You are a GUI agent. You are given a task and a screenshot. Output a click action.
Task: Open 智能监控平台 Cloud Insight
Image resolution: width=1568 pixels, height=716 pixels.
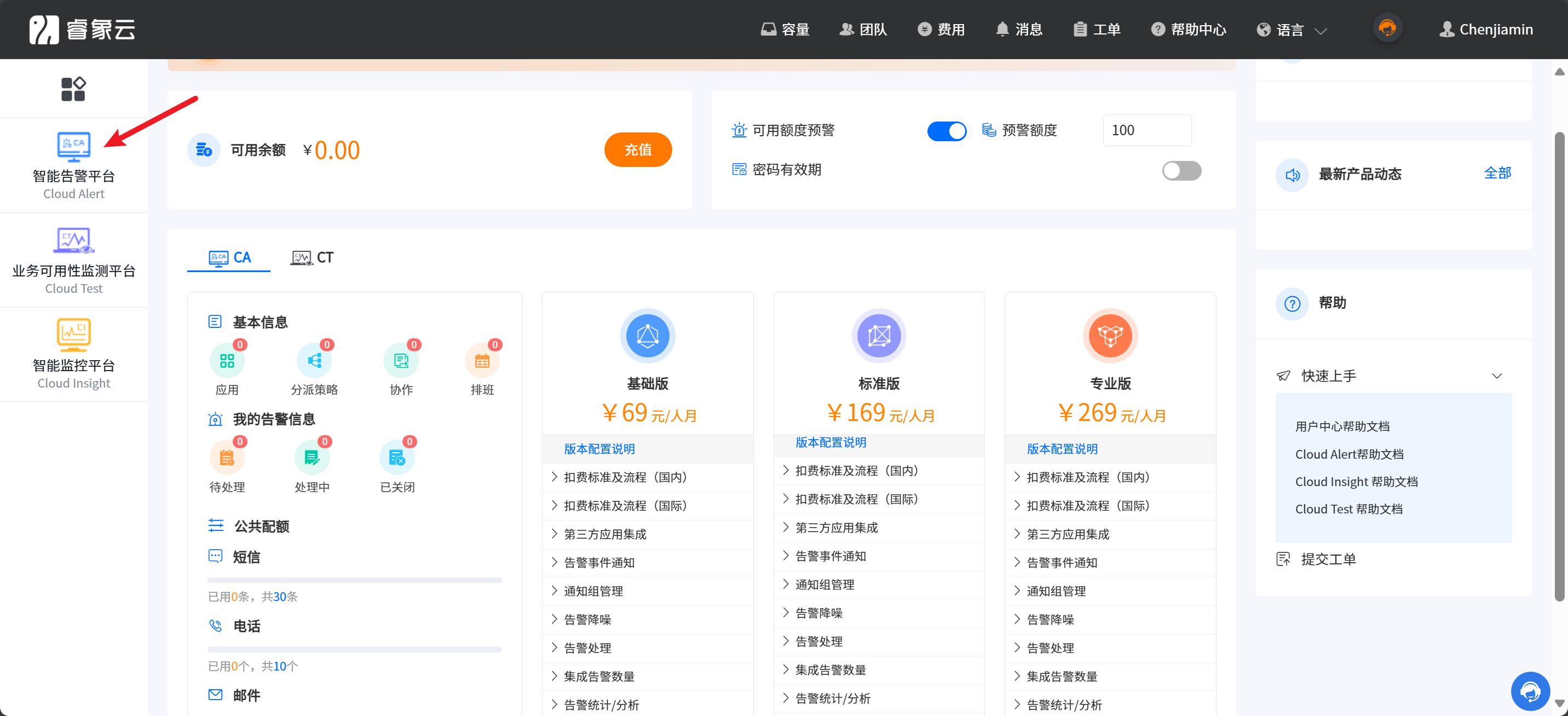[74, 354]
